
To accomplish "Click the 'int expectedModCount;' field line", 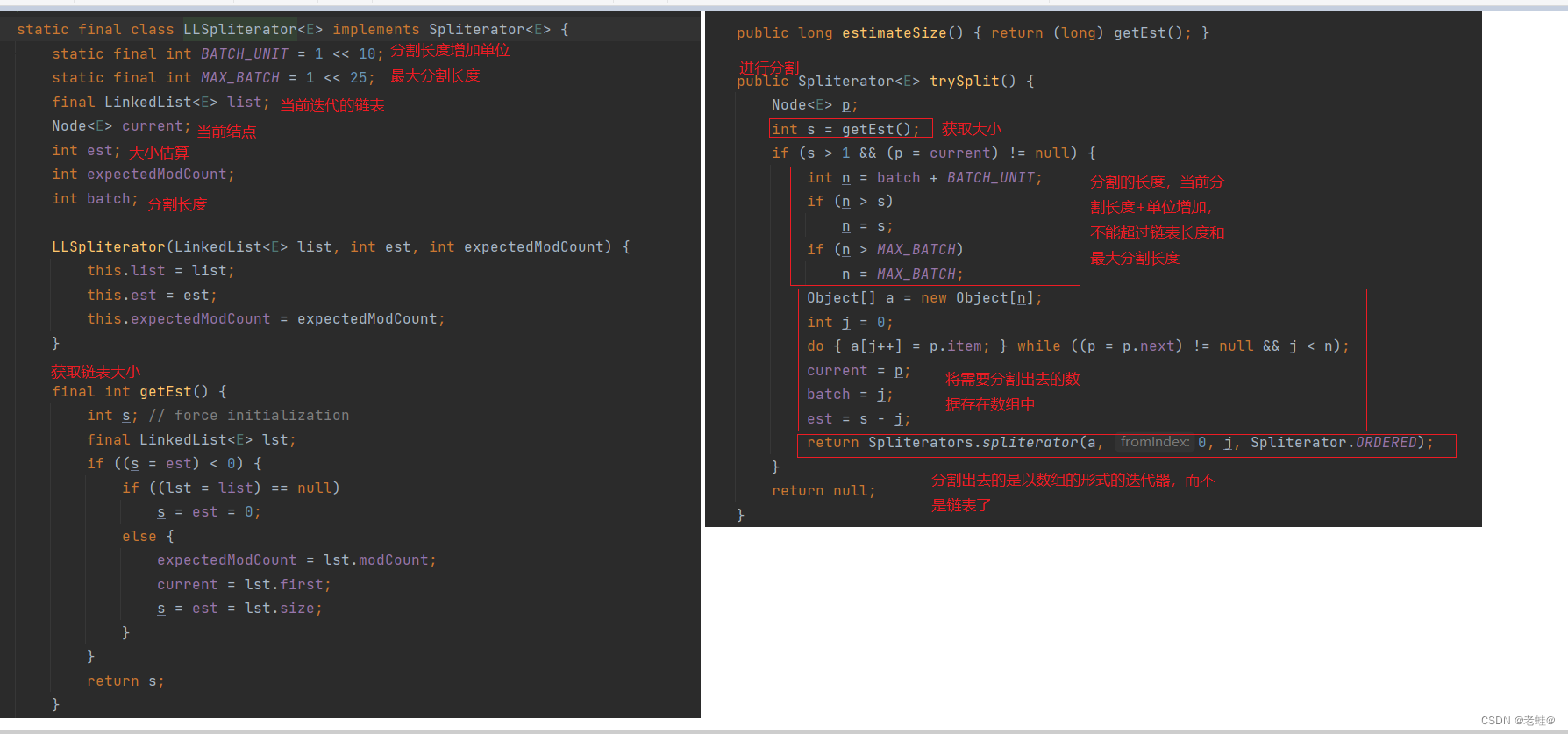I will [x=143, y=175].
